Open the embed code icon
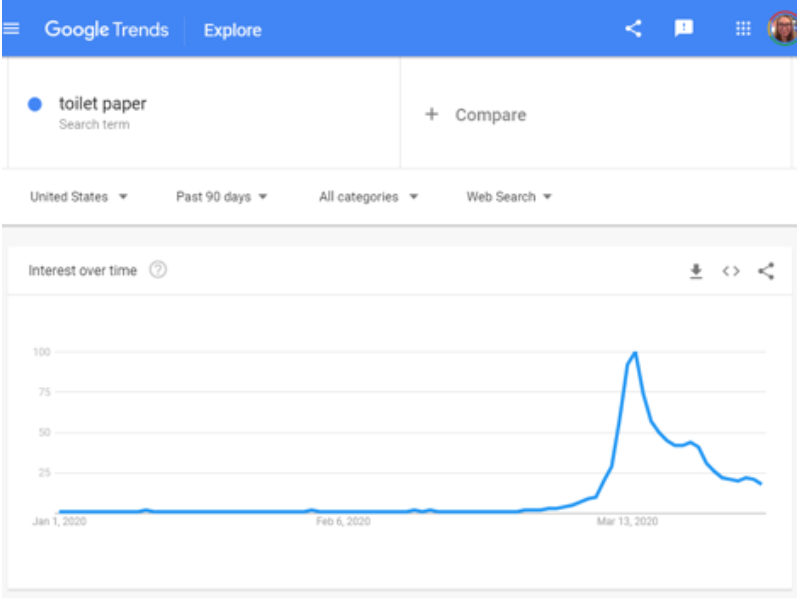This screenshot has height=599, width=800. point(731,271)
